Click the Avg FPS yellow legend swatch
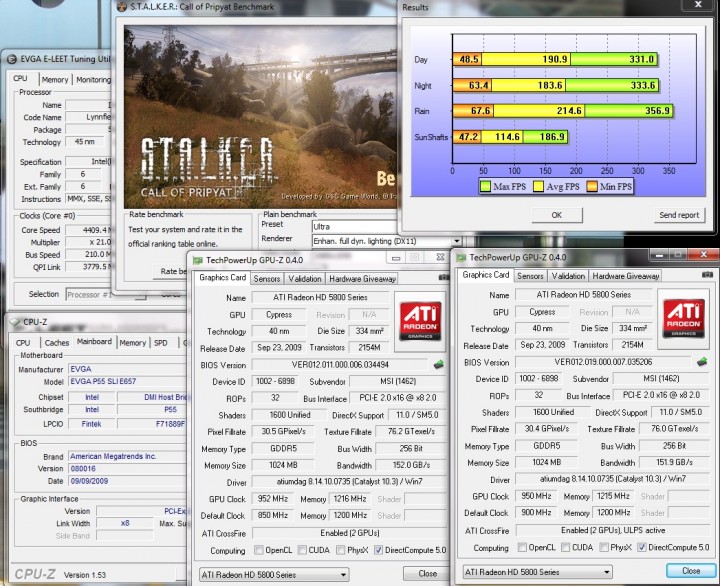This screenshot has width=720, height=586. pos(538,186)
